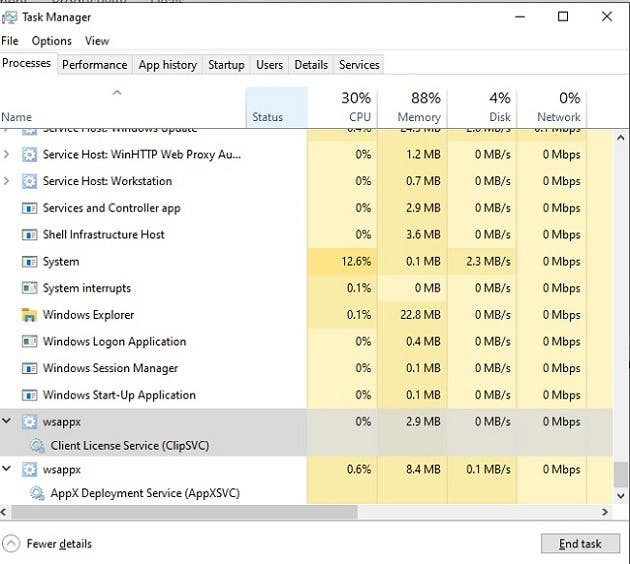630x564 pixels.
Task: Click the horizontal scrollbar thumb
Action: click(184, 512)
